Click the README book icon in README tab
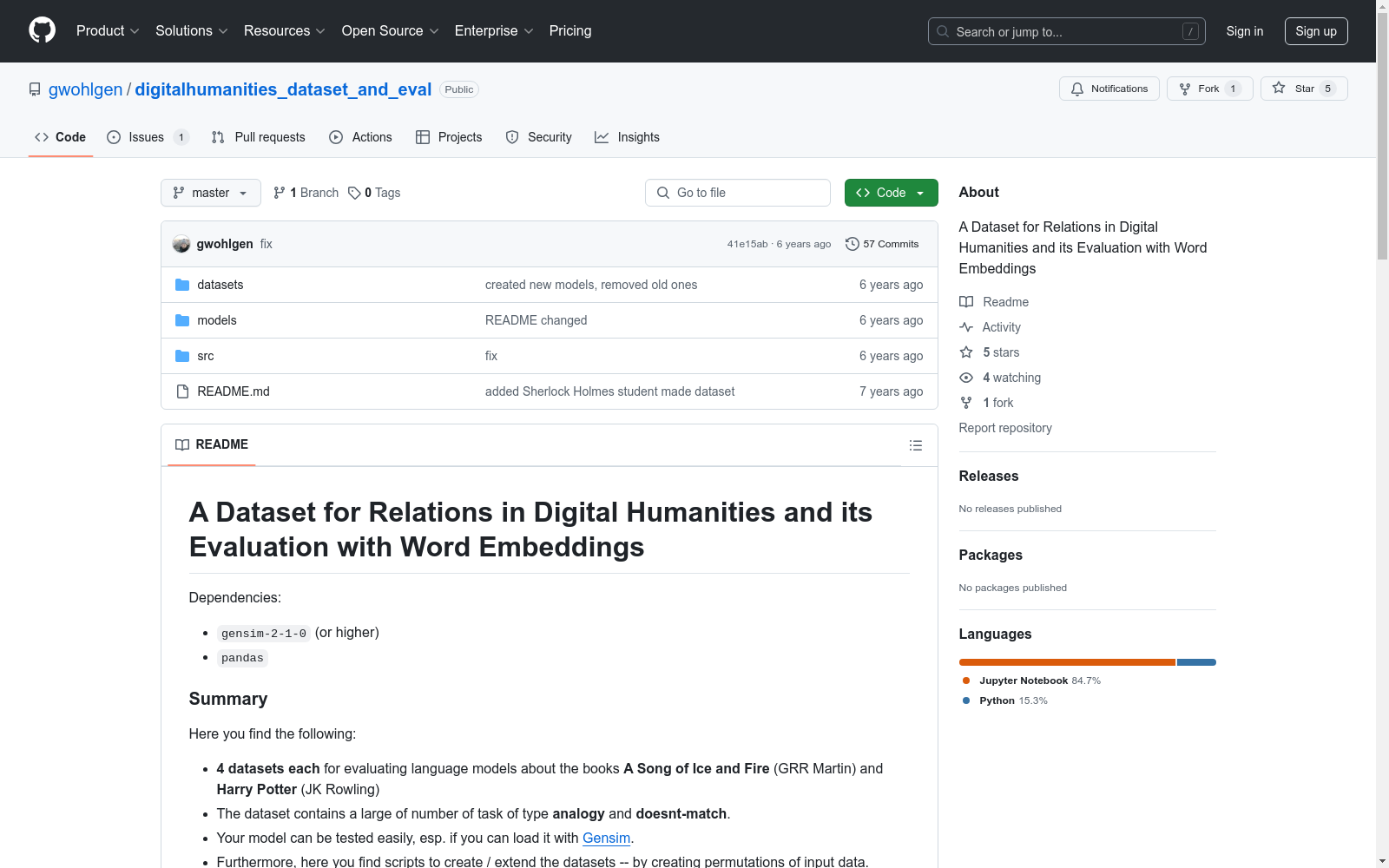The width and height of the screenshot is (1389, 868). [182, 444]
